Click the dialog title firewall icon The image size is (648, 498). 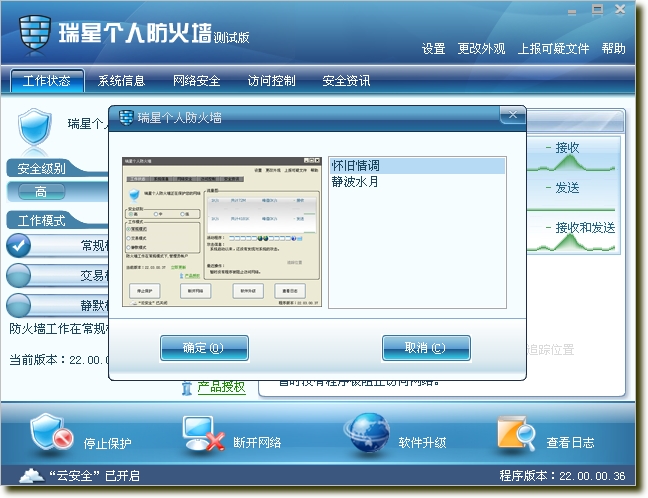126,117
